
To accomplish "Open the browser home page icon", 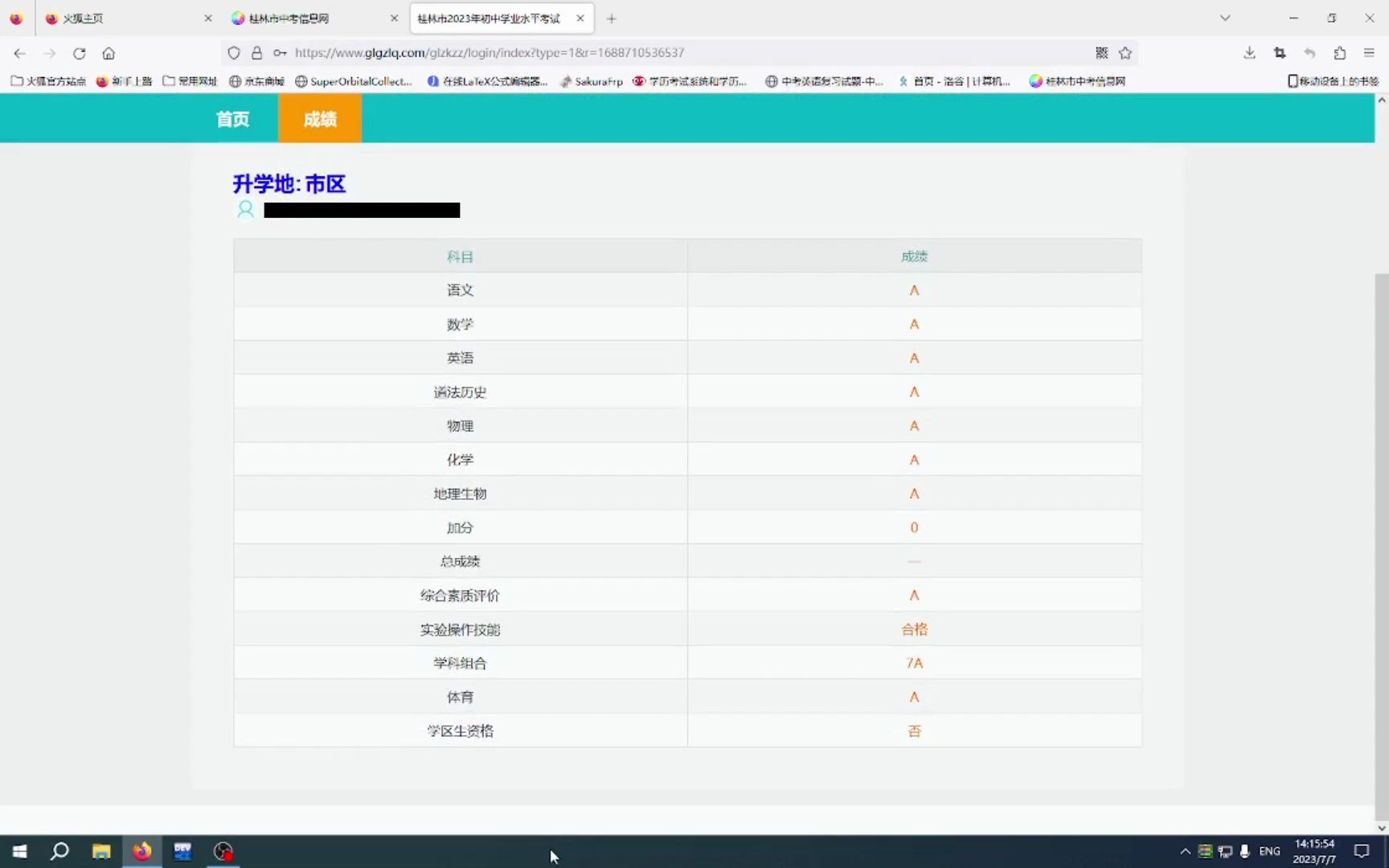I will [x=109, y=53].
